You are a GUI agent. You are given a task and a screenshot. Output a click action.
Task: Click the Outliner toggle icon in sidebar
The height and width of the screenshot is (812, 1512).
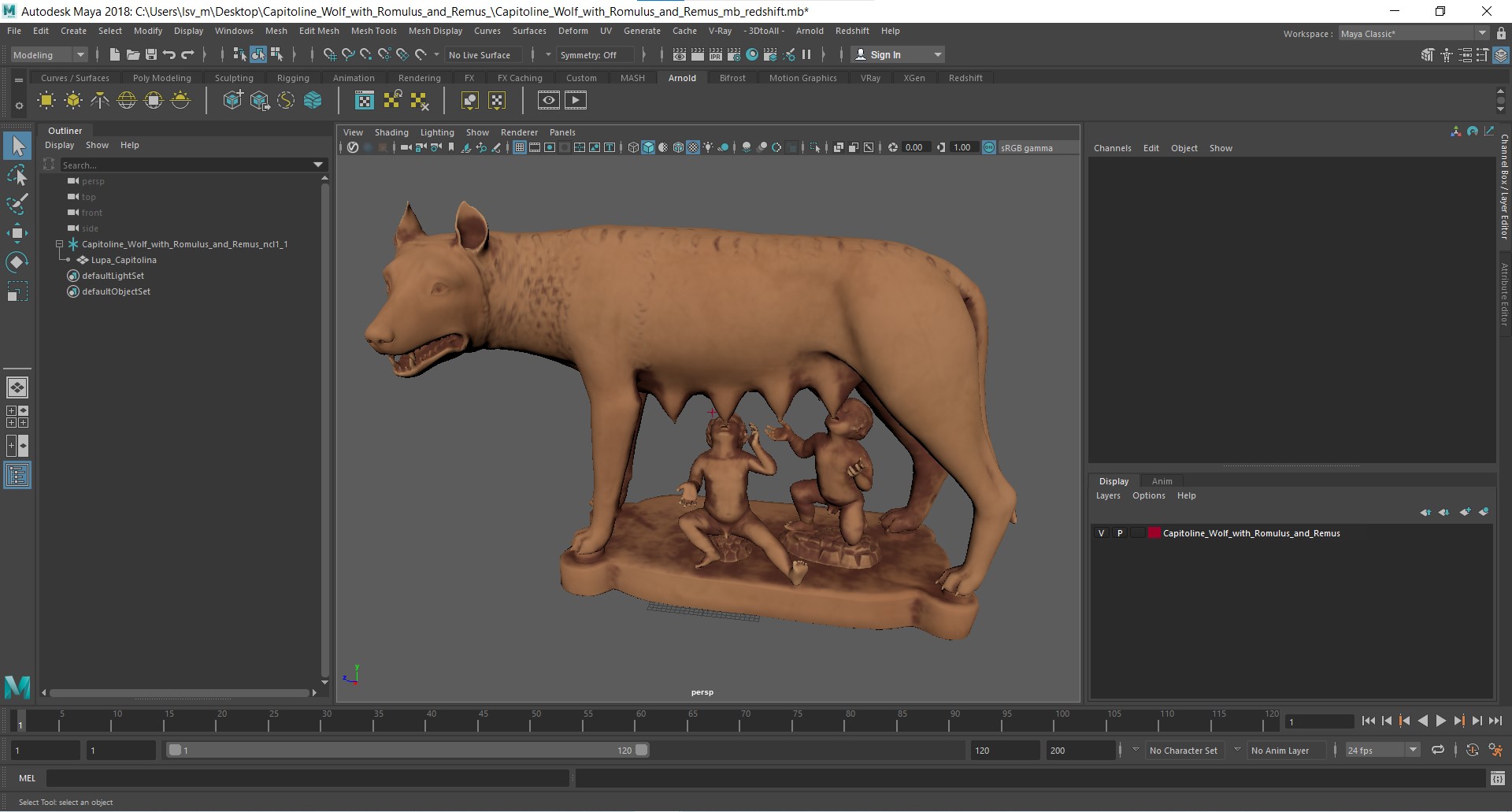point(17,475)
